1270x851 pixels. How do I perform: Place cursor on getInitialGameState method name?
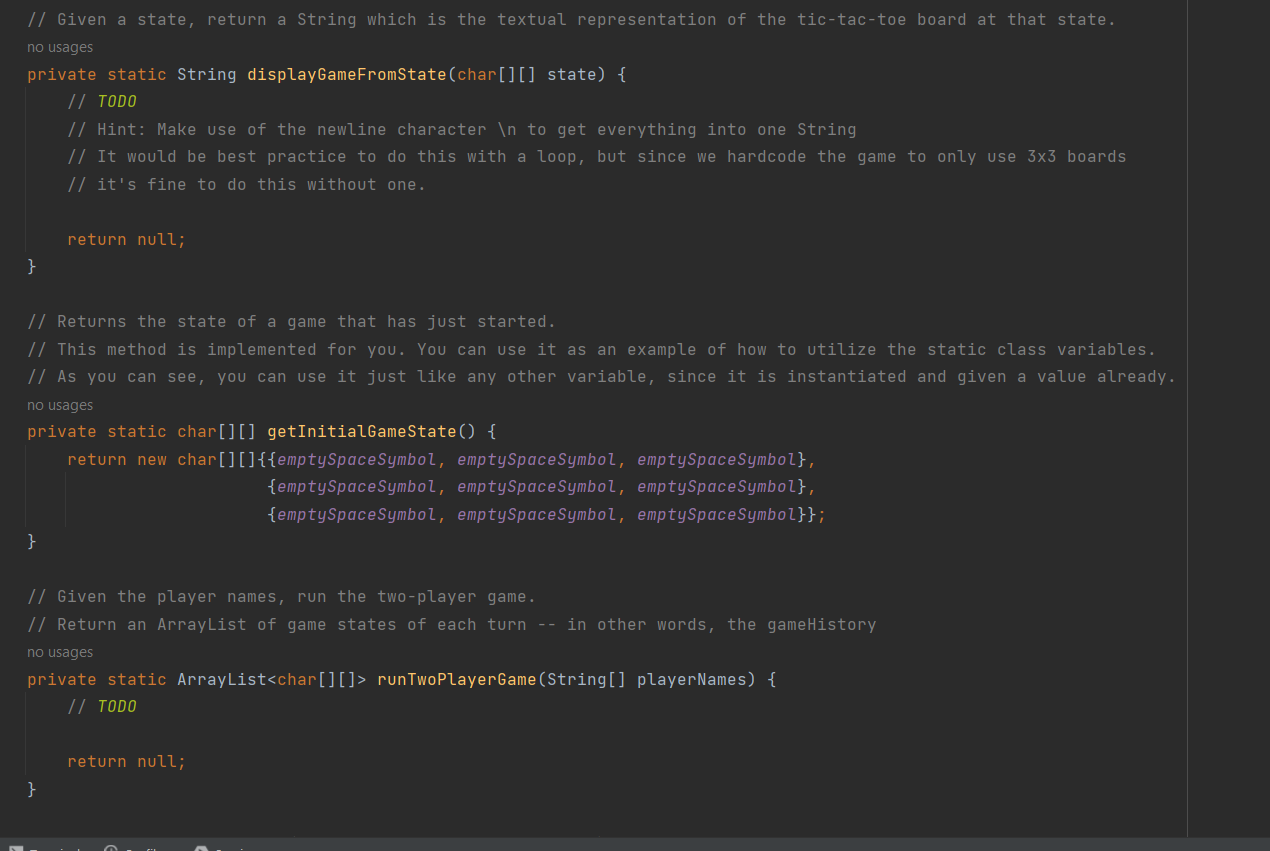(361, 432)
